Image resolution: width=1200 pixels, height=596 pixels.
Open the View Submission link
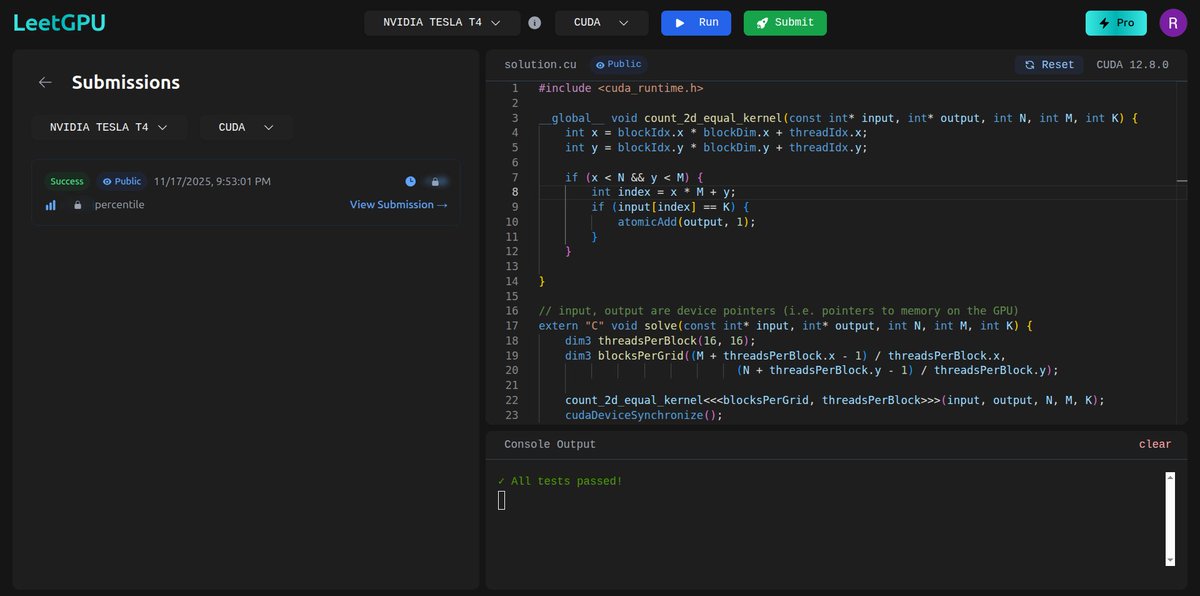tap(398, 204)
